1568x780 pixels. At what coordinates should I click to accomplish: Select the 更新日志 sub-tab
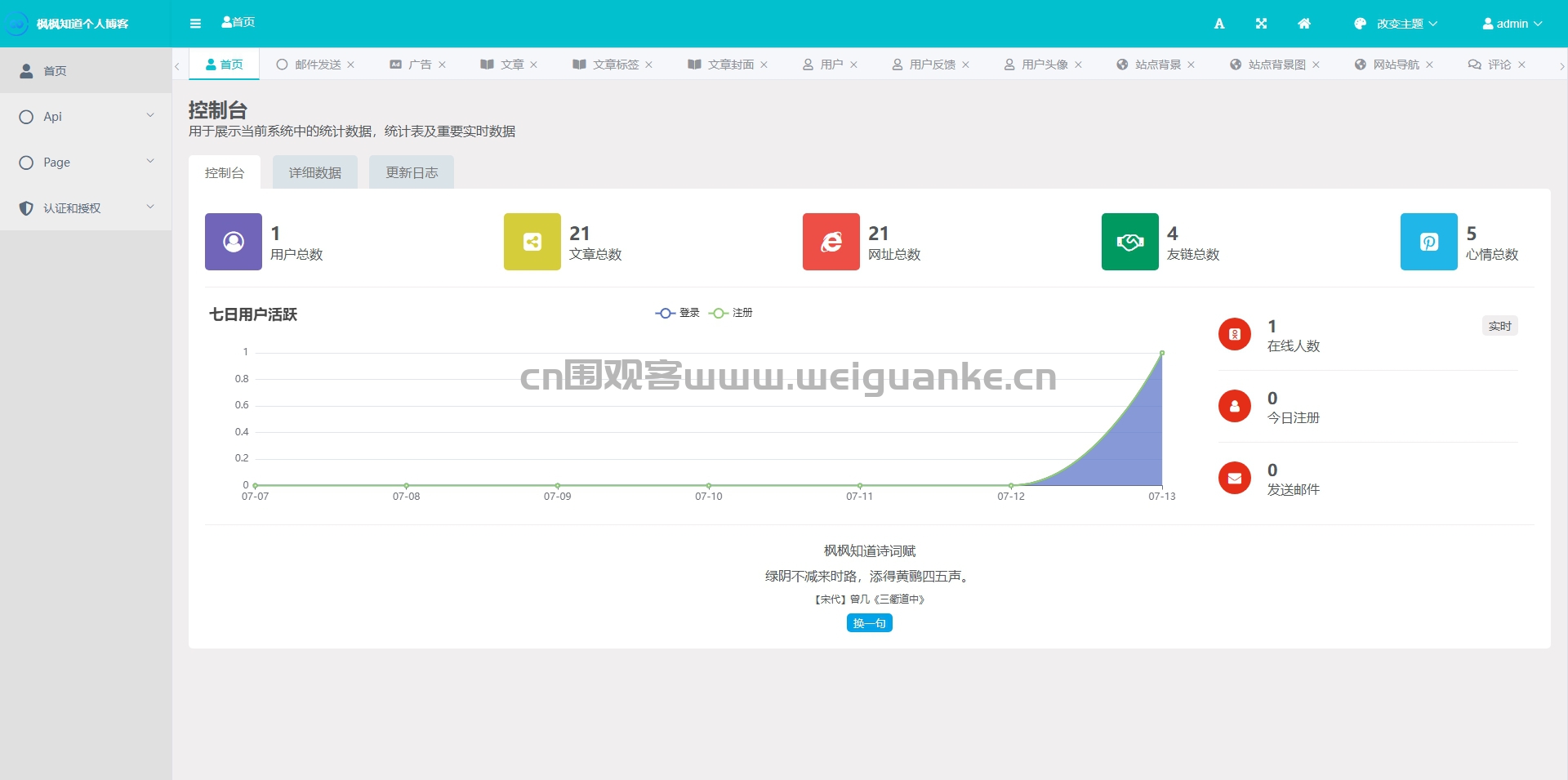(x=412, y=172)
